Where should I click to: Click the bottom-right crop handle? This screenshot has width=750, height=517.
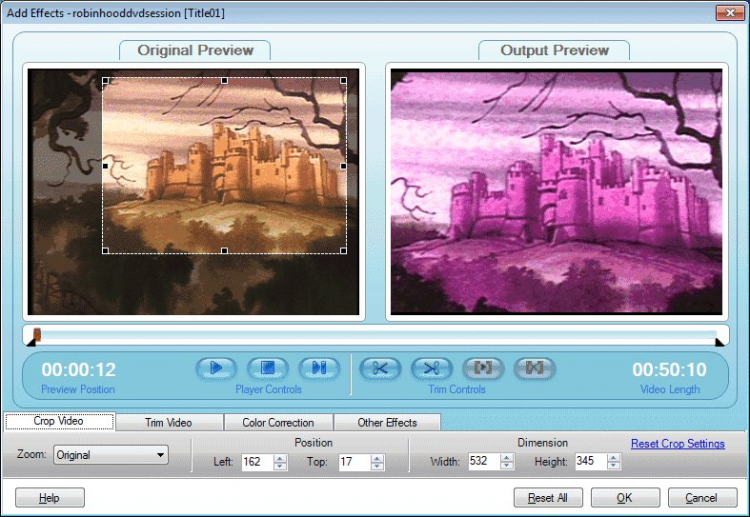[343, 251]
